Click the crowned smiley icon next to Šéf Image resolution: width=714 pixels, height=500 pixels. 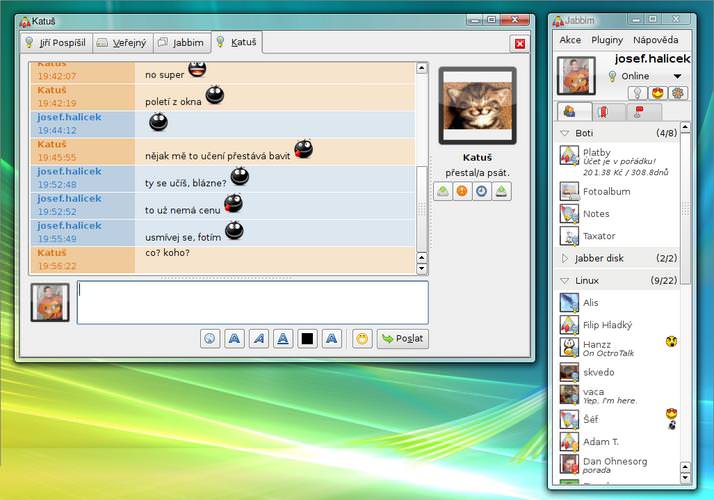click(x=672, y=413)
